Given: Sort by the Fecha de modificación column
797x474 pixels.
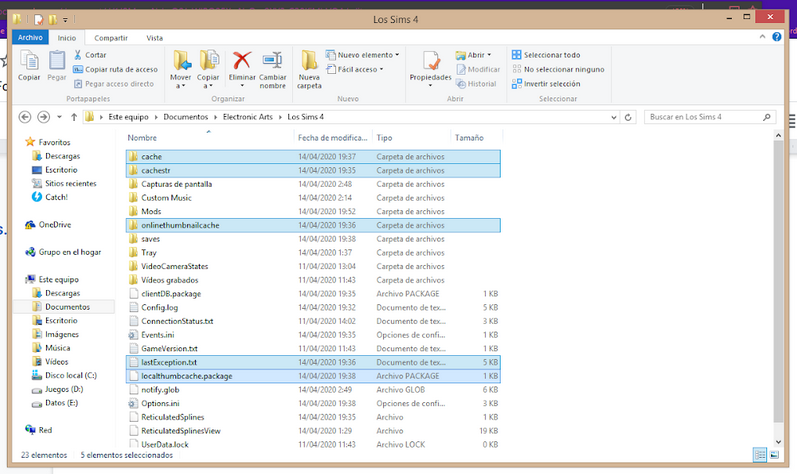Looking at the screenshot, I should click(x=332, y=137).
